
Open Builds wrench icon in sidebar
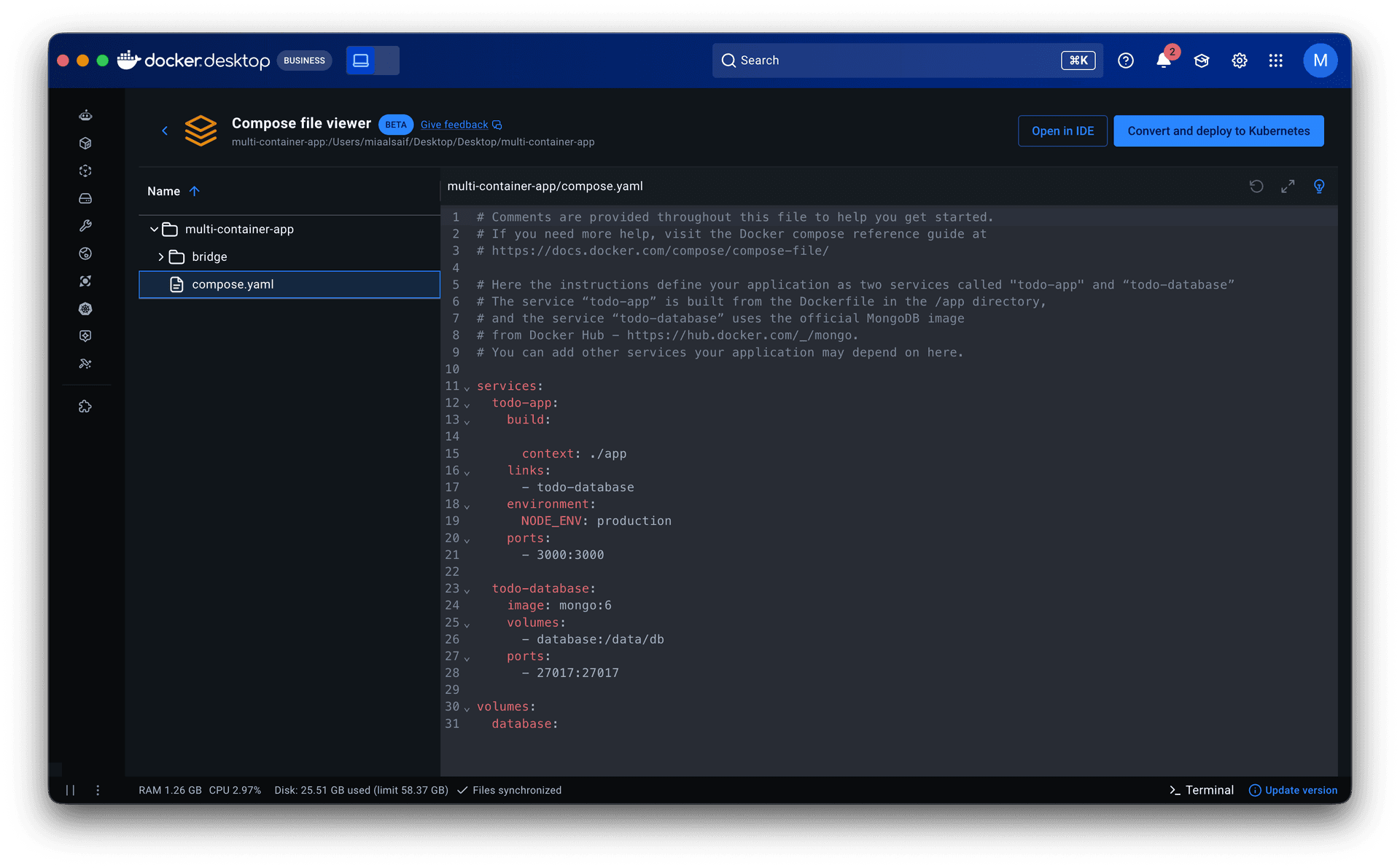85,226
